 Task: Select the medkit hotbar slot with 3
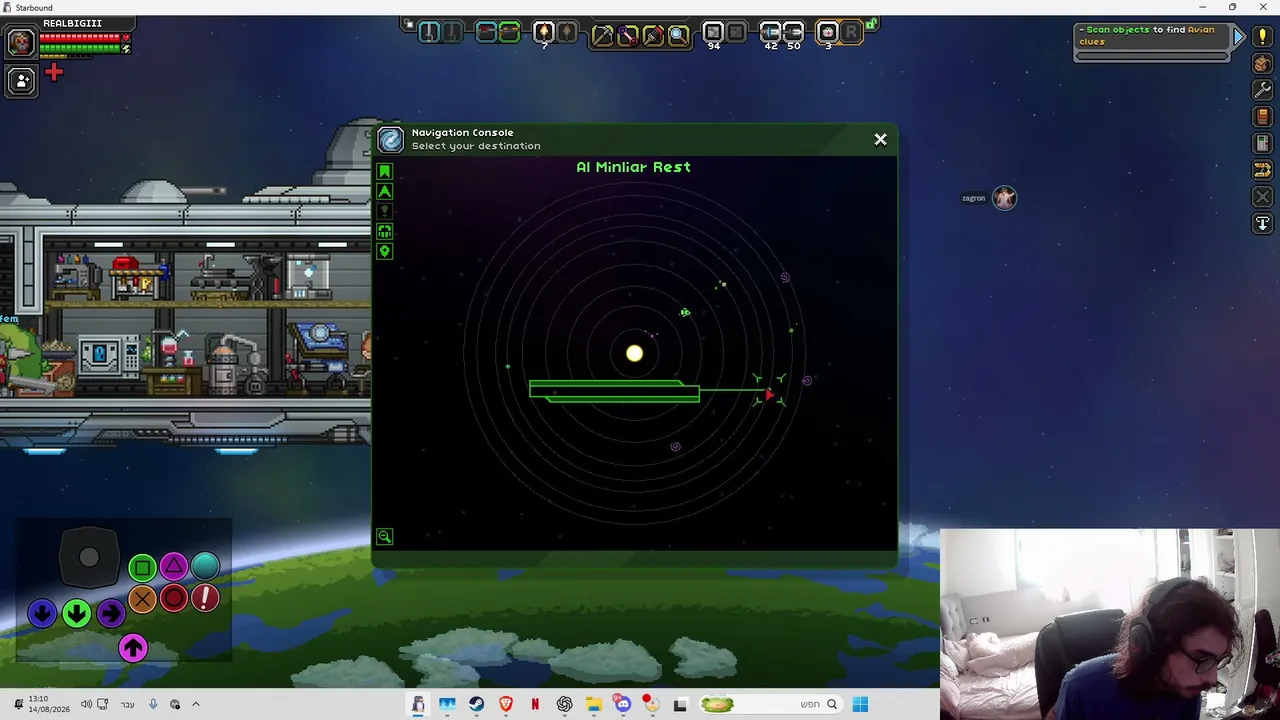(827, 33)
